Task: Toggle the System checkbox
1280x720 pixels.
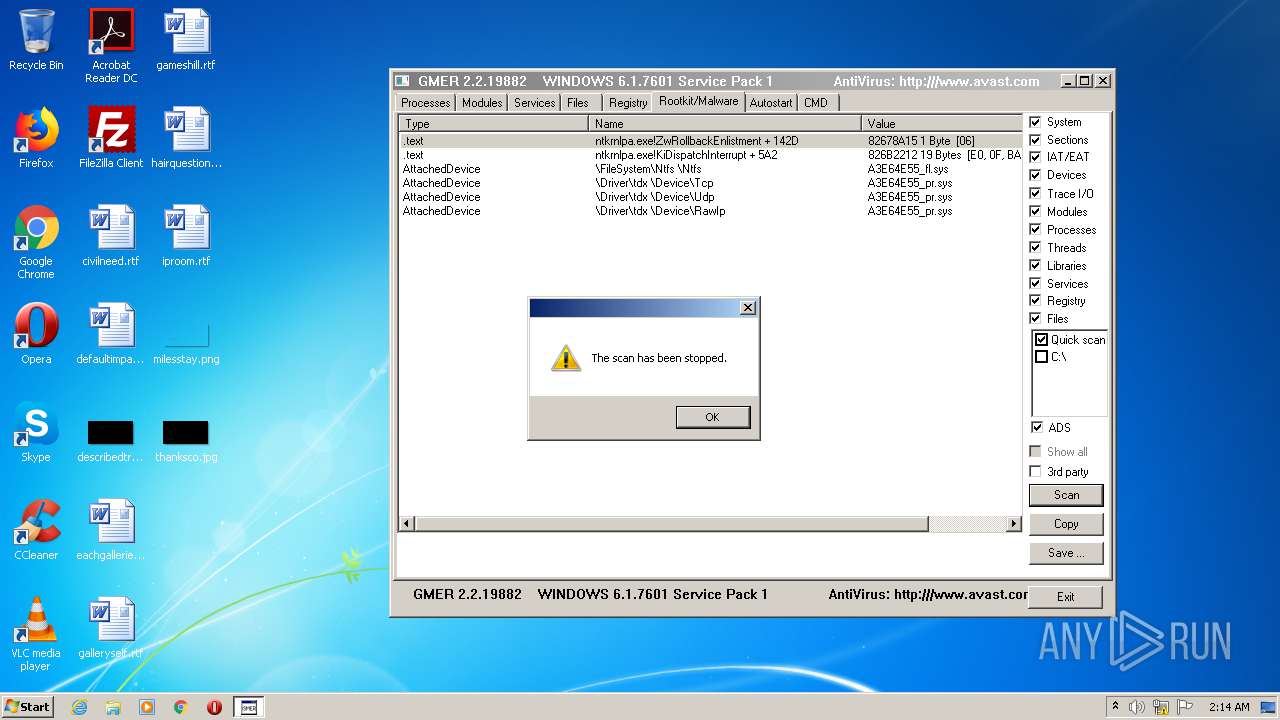Action: (1035, 122)
